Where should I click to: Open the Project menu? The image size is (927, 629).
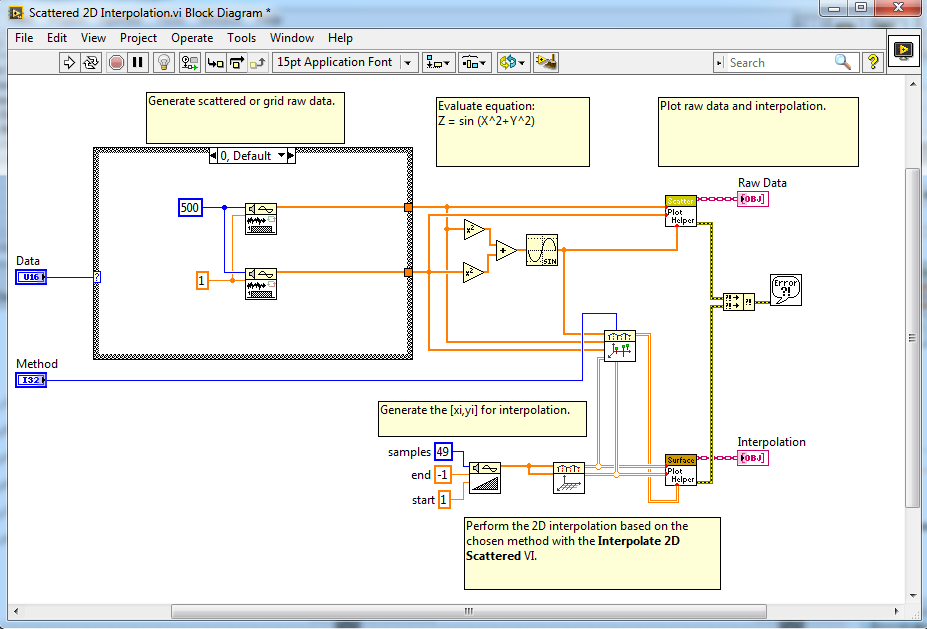tap(138, 38)
